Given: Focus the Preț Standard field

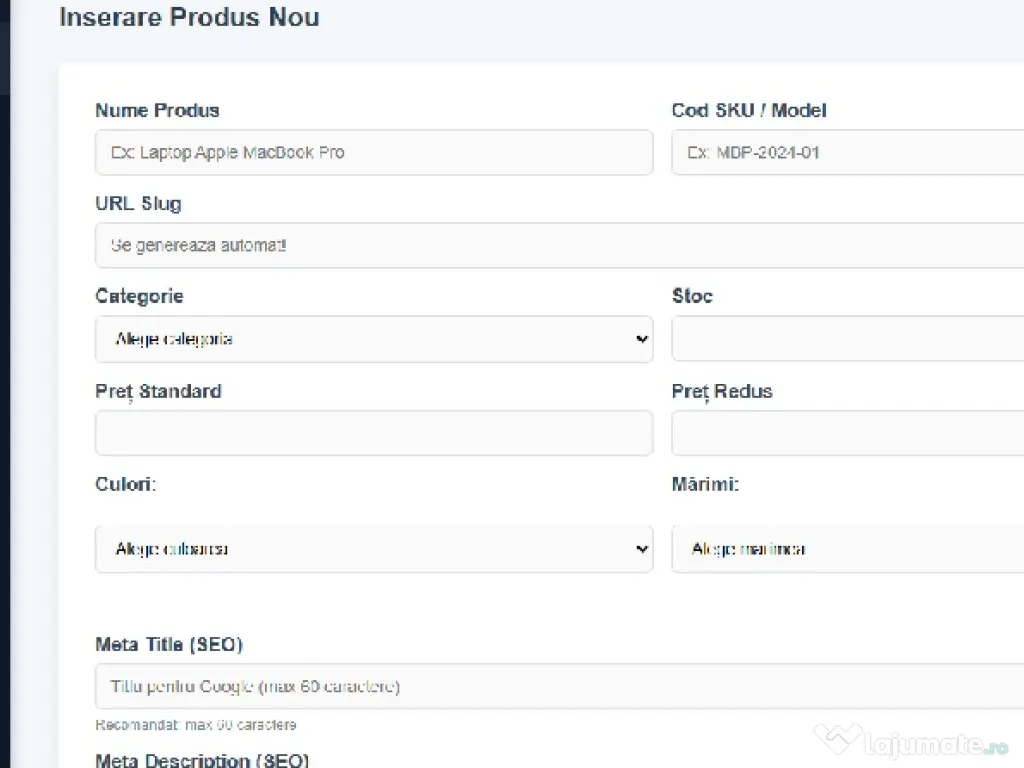Looking at the screenshot, I should (x=374, y=433).
